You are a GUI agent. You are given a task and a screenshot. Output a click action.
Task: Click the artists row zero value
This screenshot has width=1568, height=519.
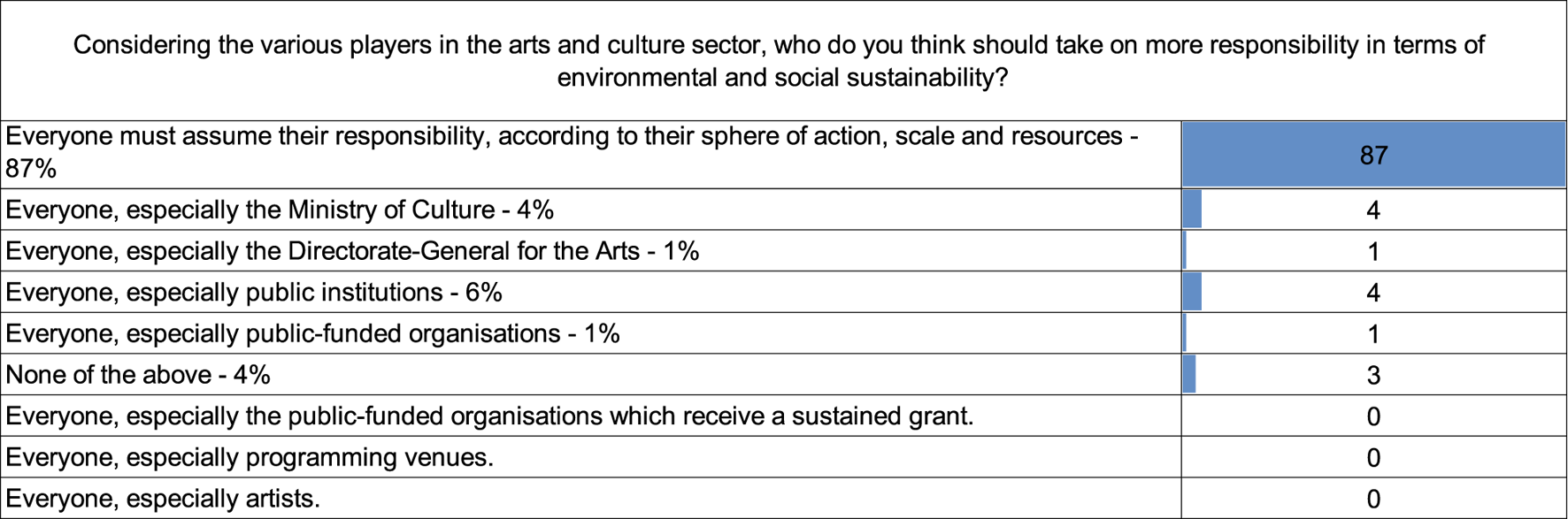point(1373,498)
